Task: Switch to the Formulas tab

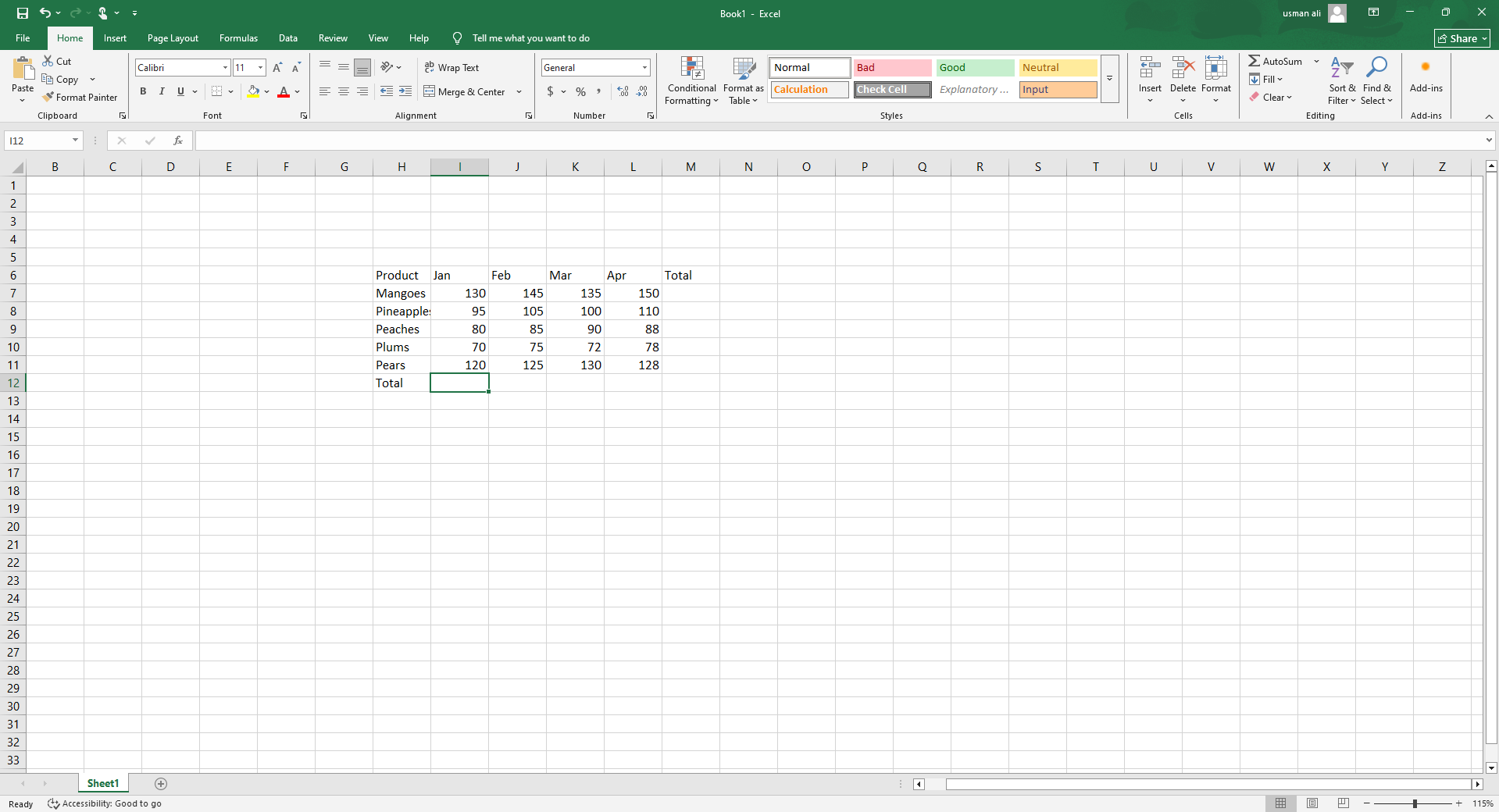Action: coord(238,38)
